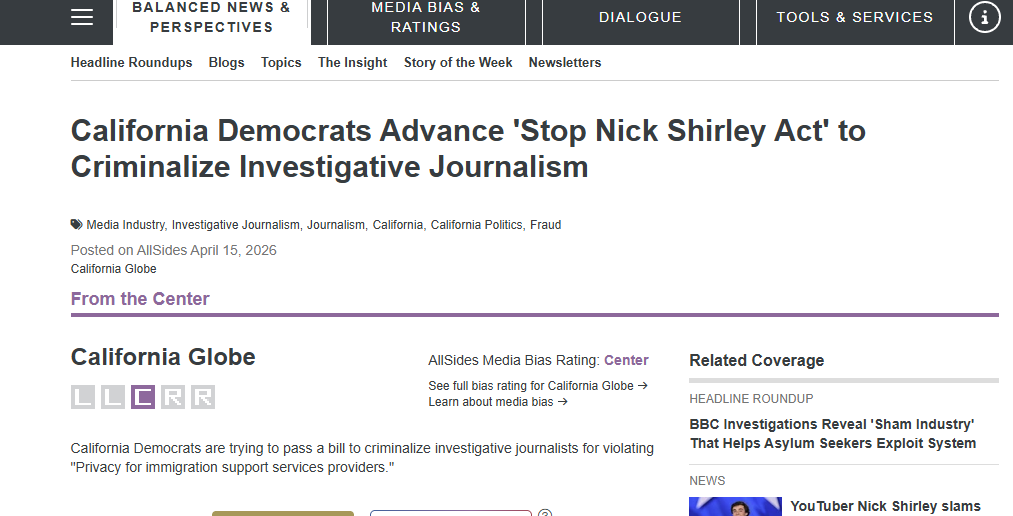
Task: Click the California Politics tag
Action: coord(477,225)
